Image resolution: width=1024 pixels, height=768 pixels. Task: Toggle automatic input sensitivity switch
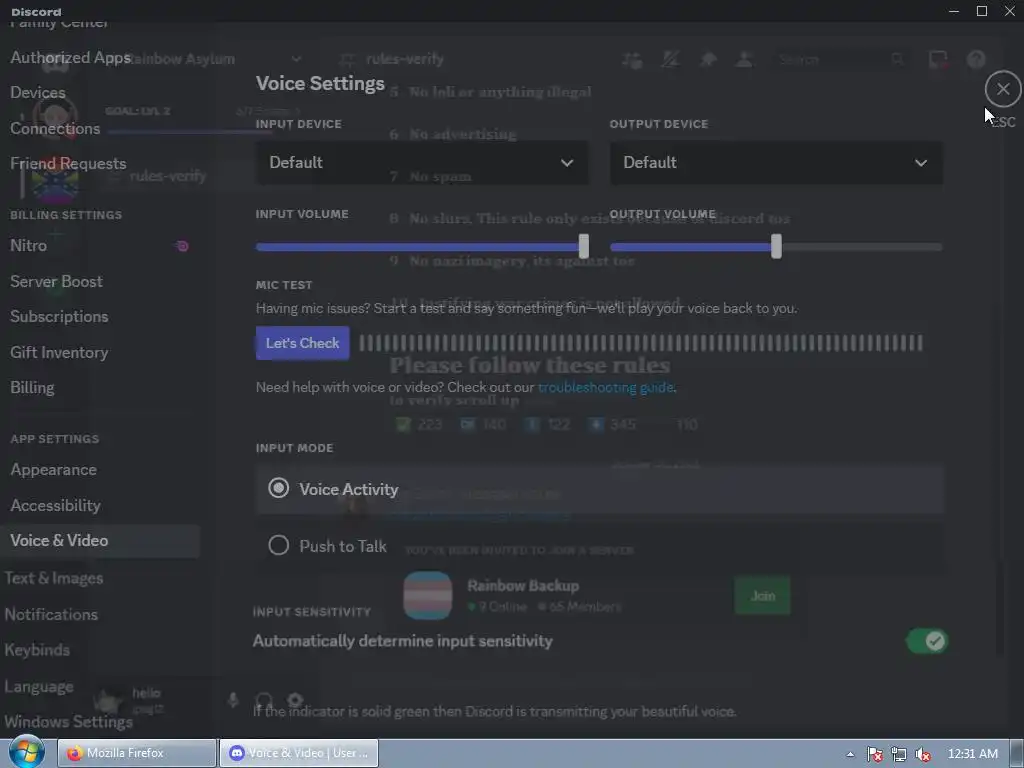[927, 641]
